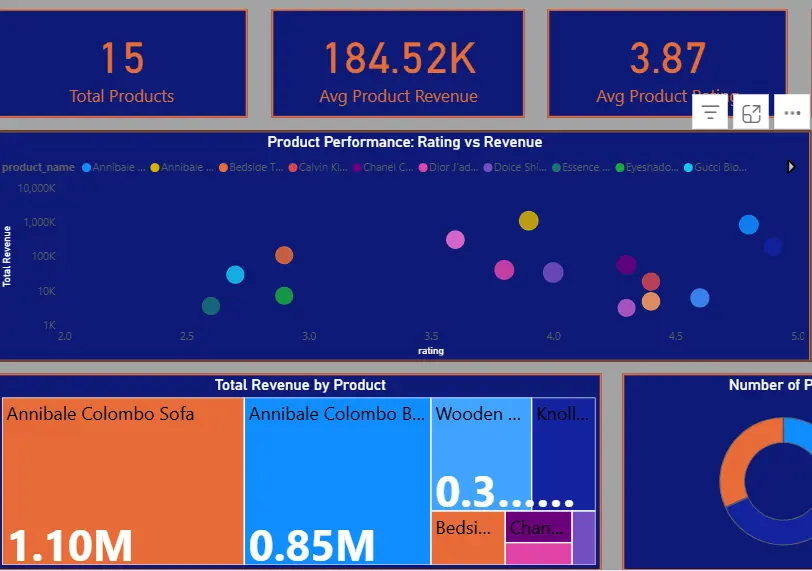The image size is (812, 571).
Task: Open the filter icon on the scatter visual
Action: coord(709,112)
